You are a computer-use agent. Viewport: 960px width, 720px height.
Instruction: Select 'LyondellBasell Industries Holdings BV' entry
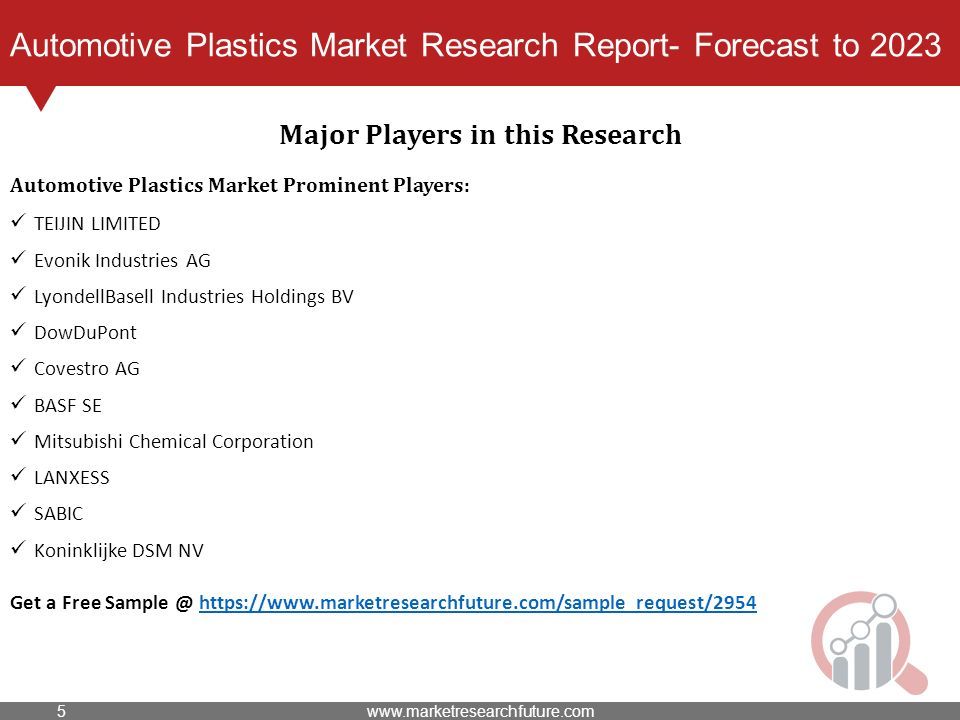click(x=194, y=296)
